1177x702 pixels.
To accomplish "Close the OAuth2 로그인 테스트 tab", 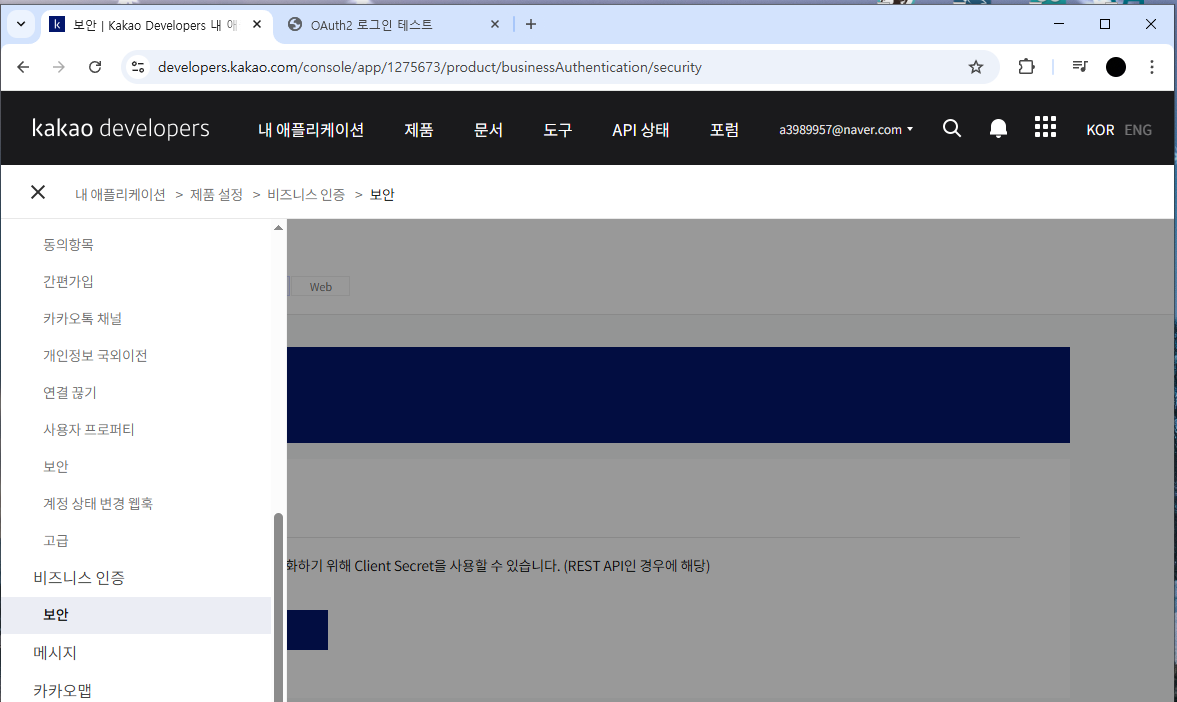I will point(495,24).
